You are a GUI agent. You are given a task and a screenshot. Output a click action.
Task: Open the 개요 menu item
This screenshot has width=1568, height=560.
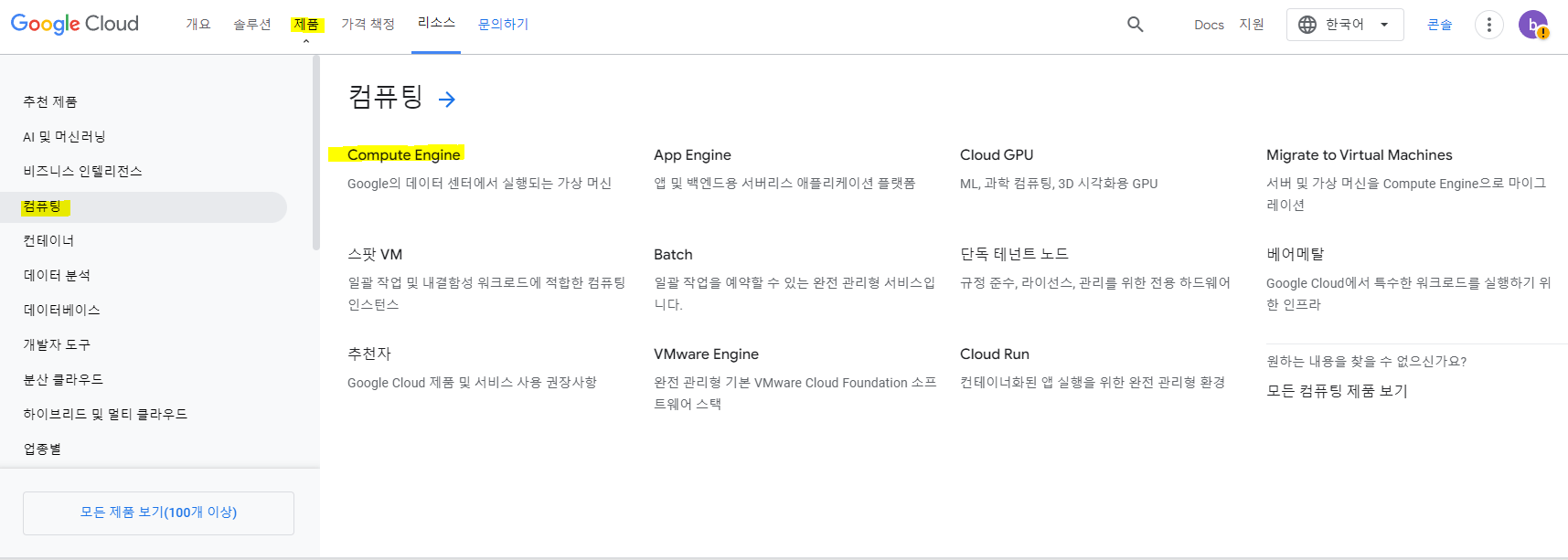click(198, 24)
